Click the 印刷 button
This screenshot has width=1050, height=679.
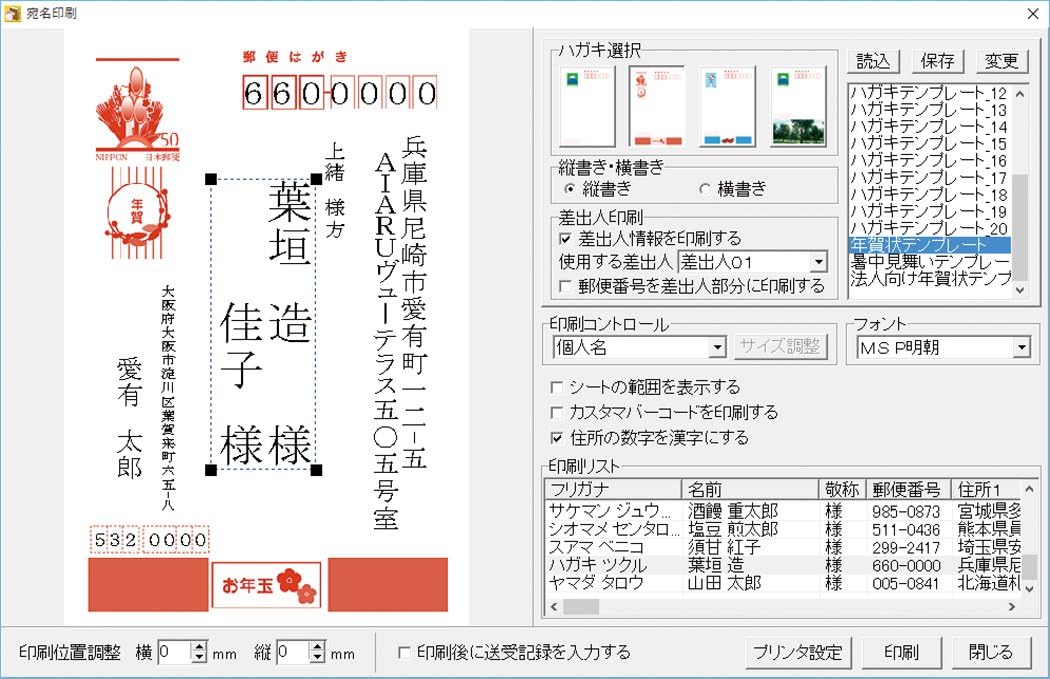pos(900,653)
